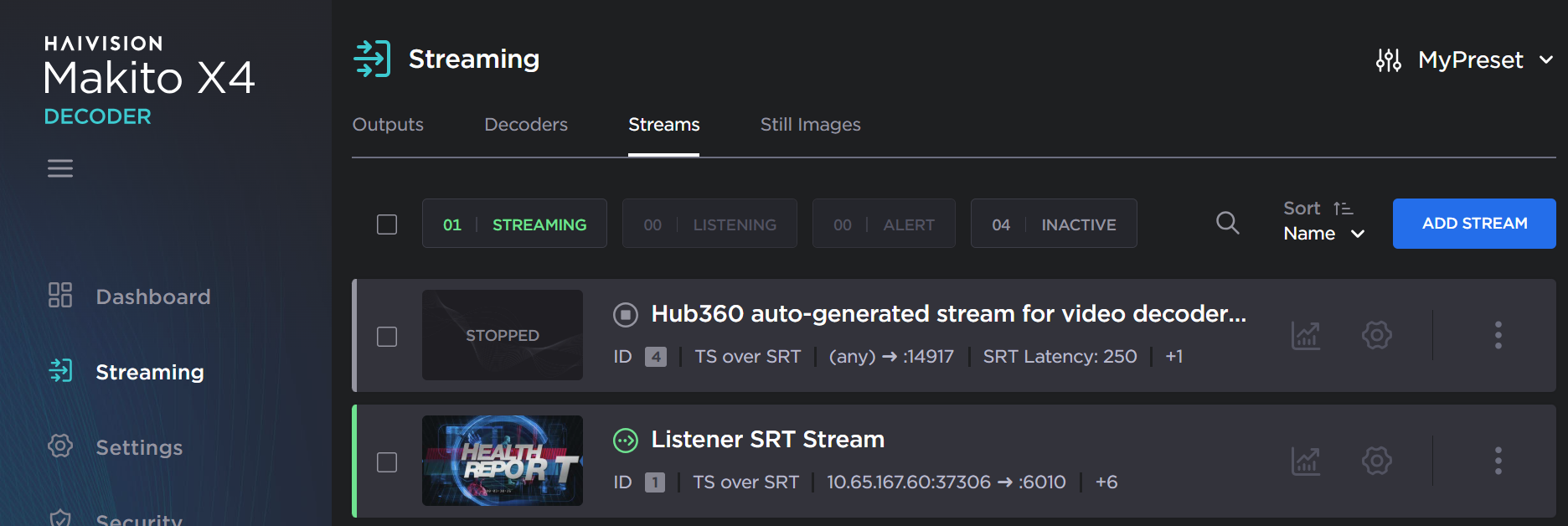The image size is (1568, 526).
Task: Click the Streaming sidebar arrow icon
Action: [x=60, y=370]
